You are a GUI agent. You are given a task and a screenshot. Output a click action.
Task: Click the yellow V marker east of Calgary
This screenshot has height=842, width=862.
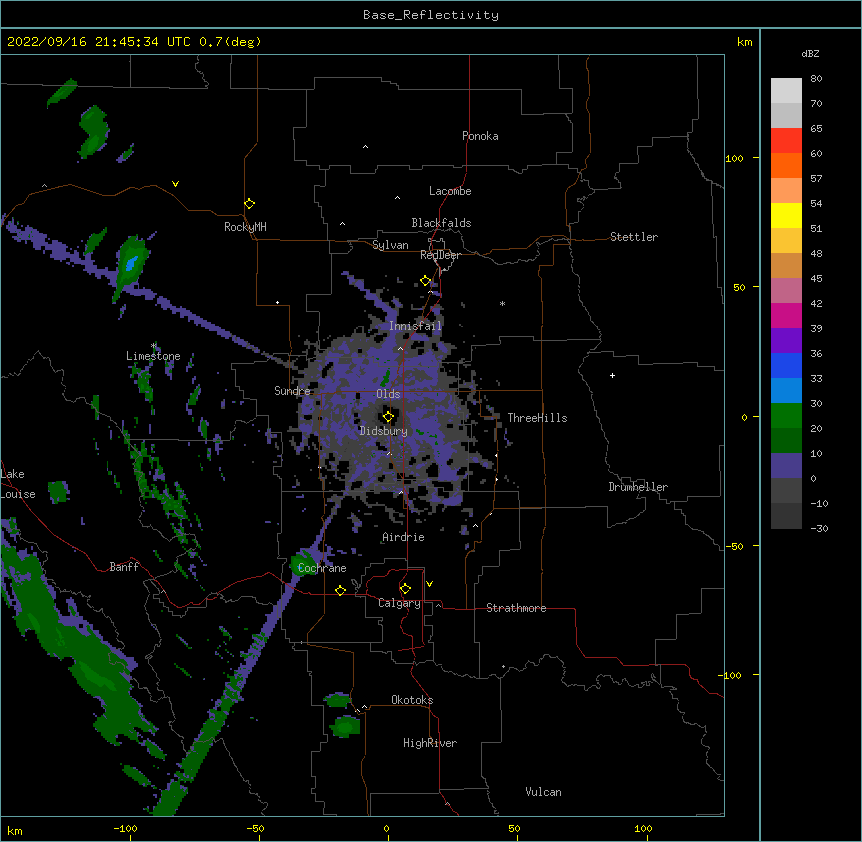(x=429, y=584)
